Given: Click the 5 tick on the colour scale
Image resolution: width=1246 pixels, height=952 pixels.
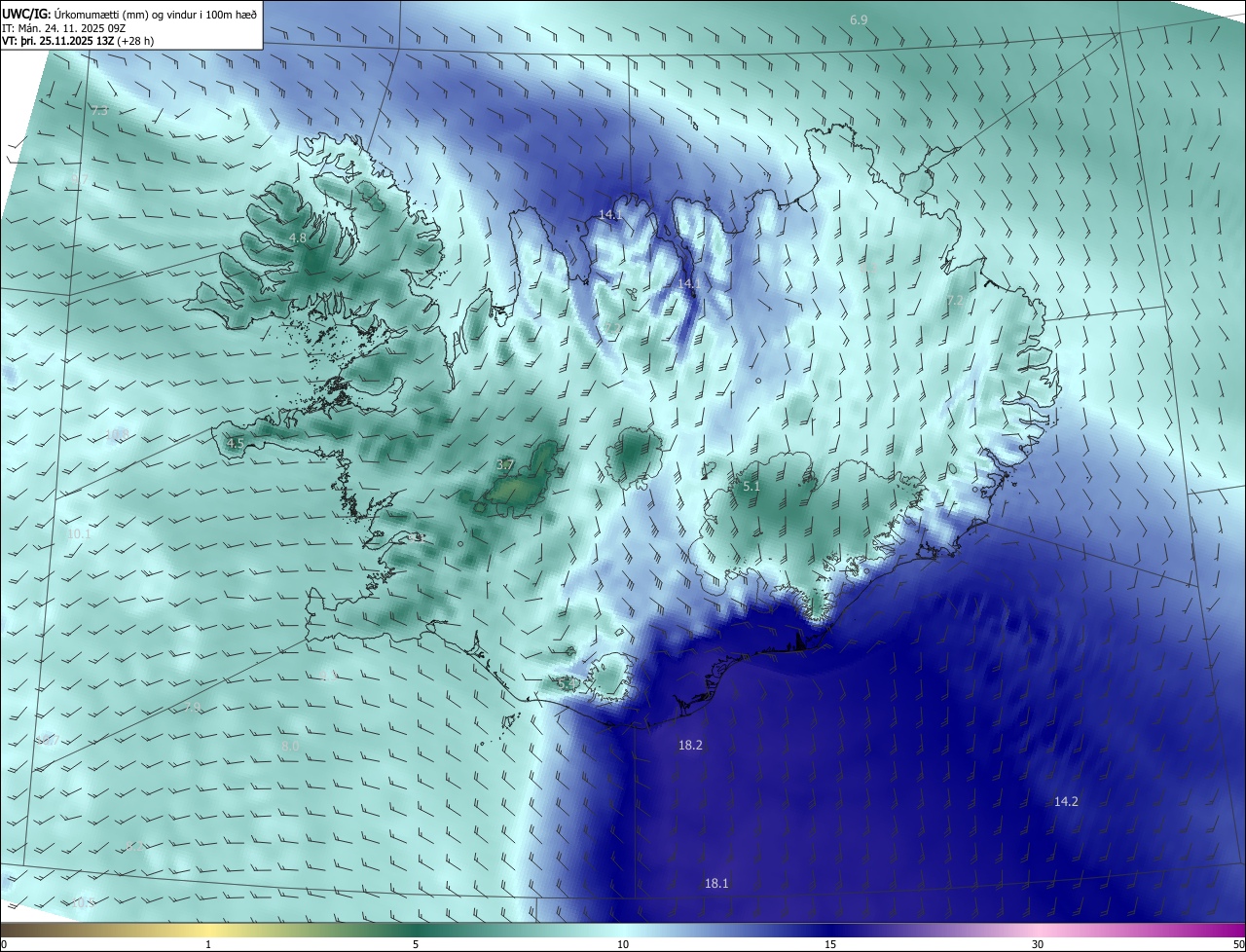Looking at the screenshot, I should tap(416, 944).
